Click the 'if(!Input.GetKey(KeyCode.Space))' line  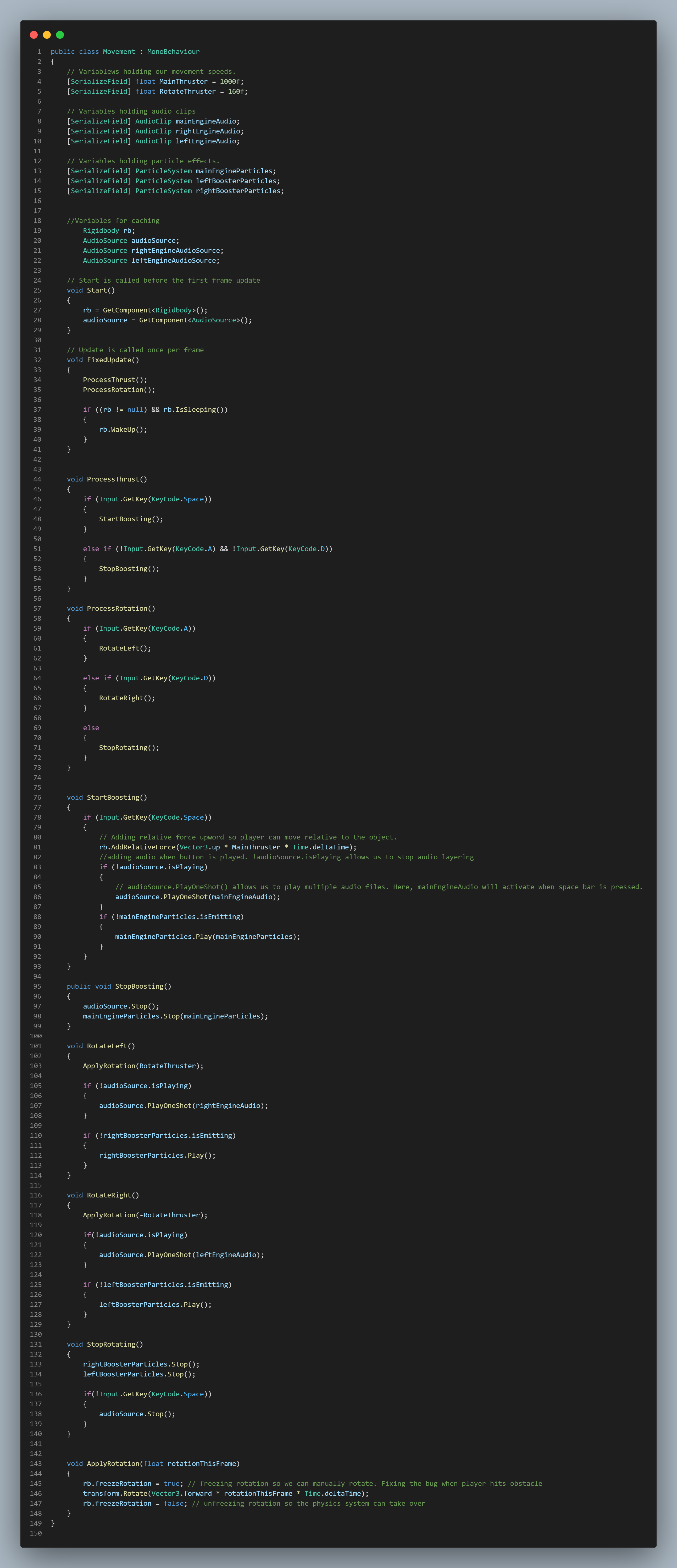point(147,1394)
